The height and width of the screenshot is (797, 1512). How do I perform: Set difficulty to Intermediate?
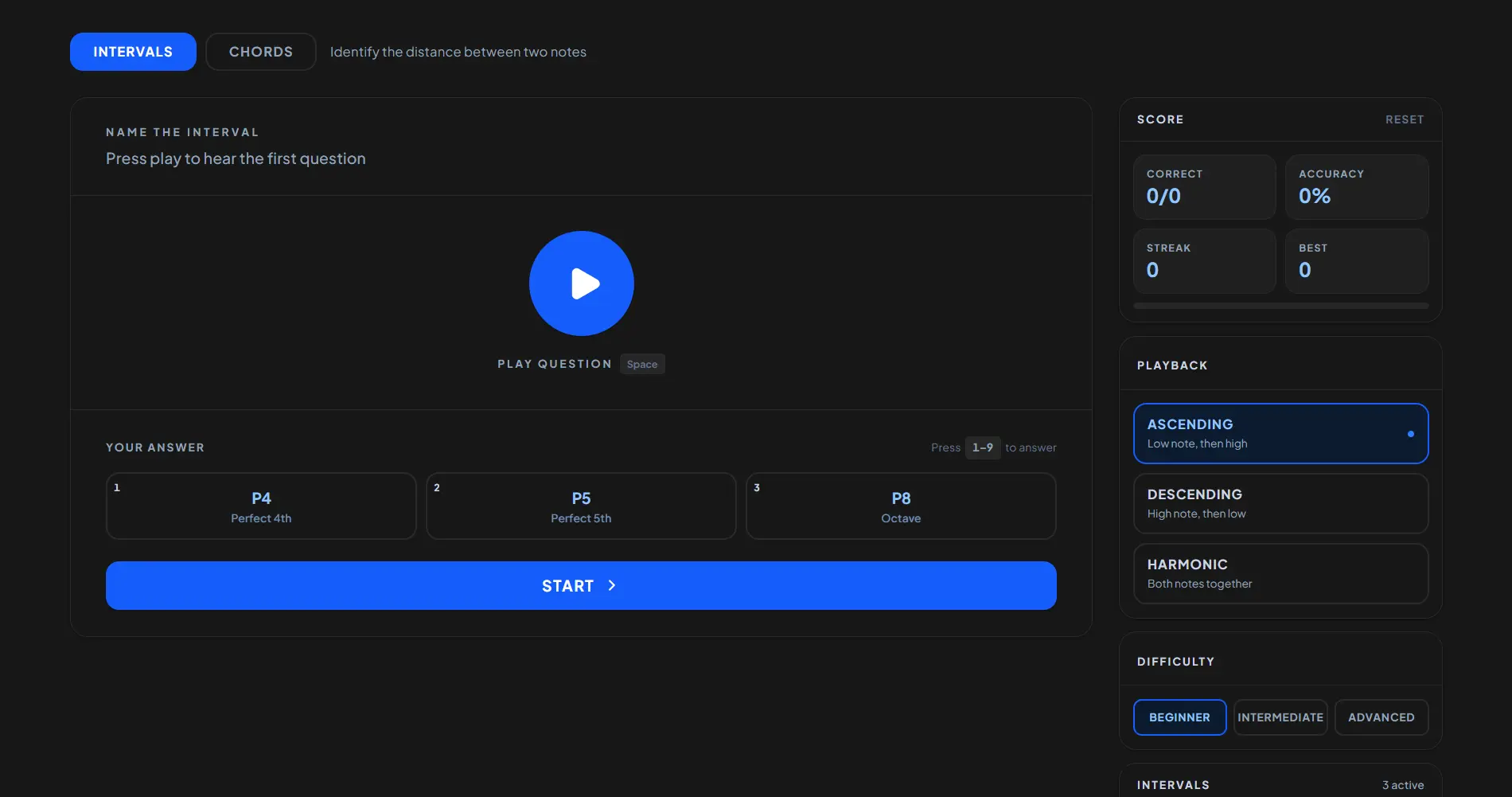pos(1280,717)
